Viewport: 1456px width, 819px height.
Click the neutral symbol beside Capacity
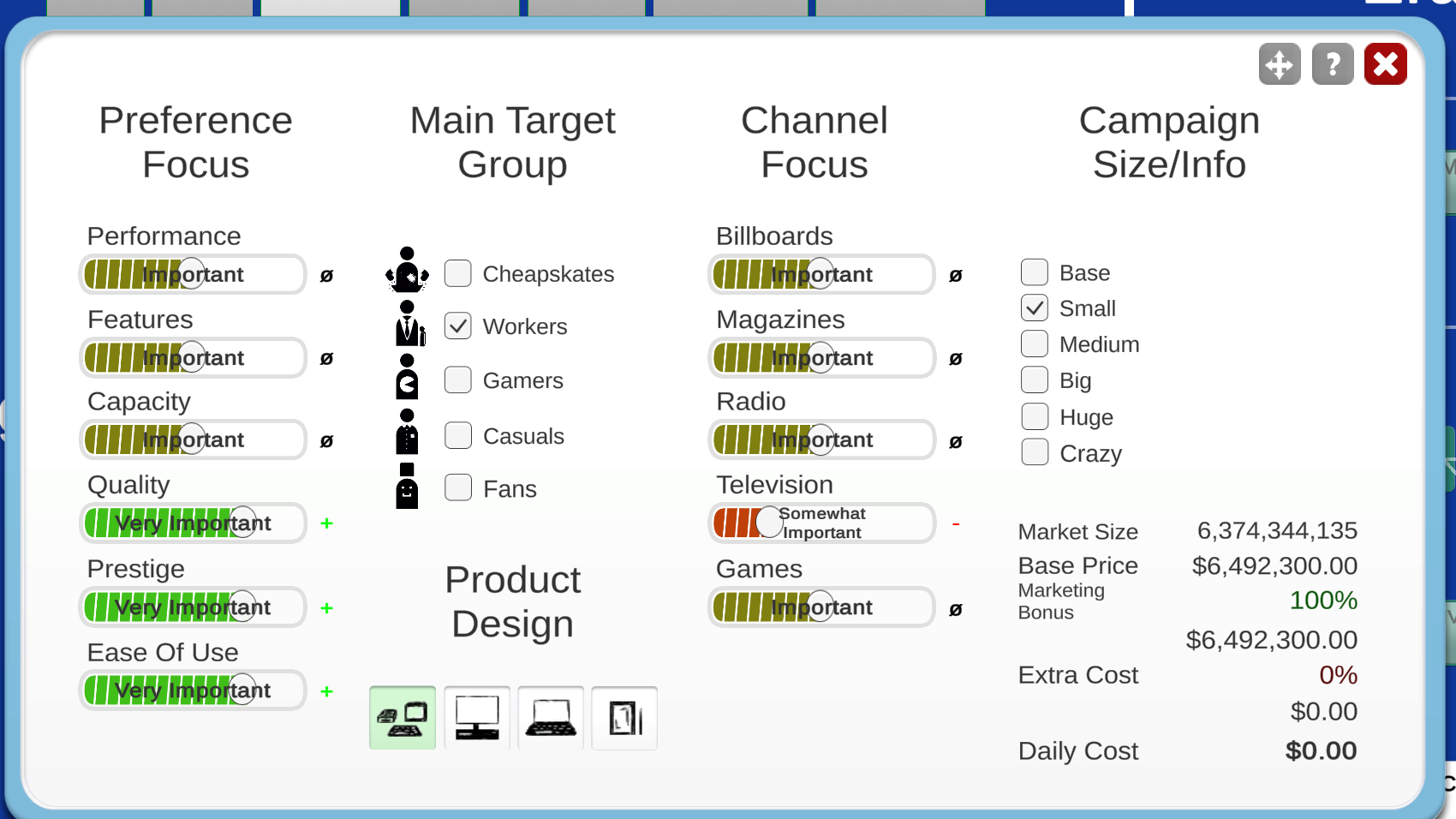326,441
